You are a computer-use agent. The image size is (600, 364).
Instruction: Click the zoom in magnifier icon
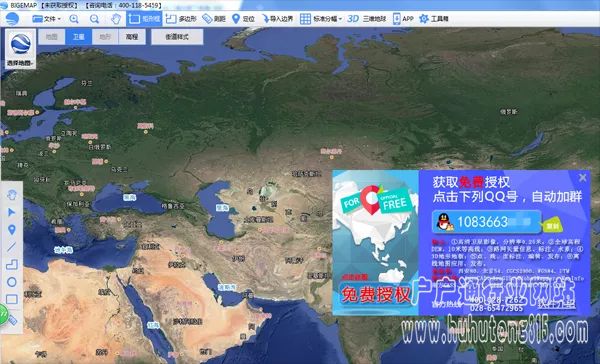click(x=74, y=19)
